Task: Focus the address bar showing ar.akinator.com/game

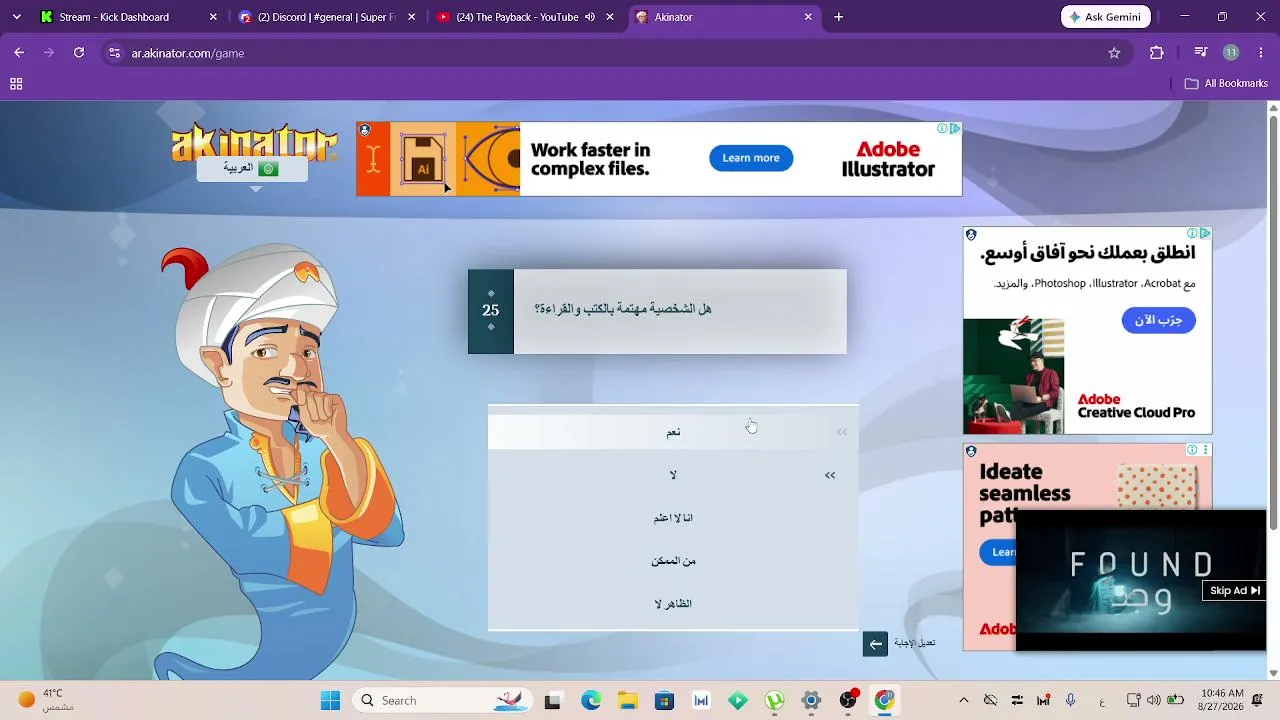Action: 615,53
